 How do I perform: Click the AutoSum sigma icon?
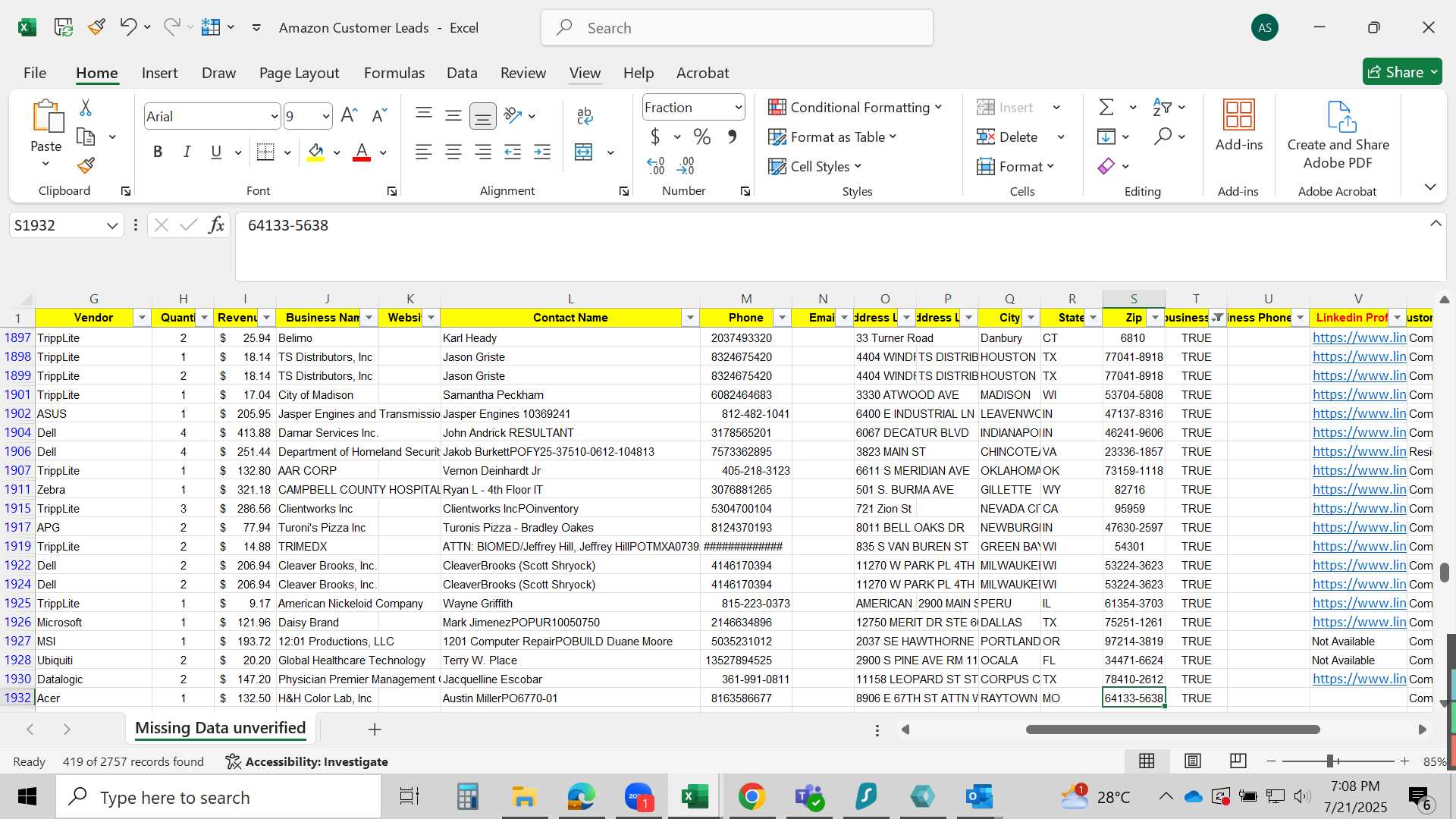(x=1106, y=107)
